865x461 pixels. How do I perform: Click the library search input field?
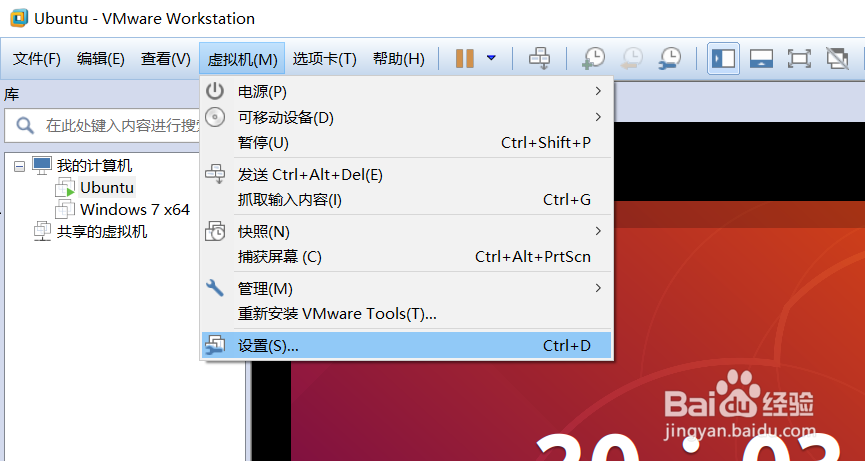click(x=102, y=126)
